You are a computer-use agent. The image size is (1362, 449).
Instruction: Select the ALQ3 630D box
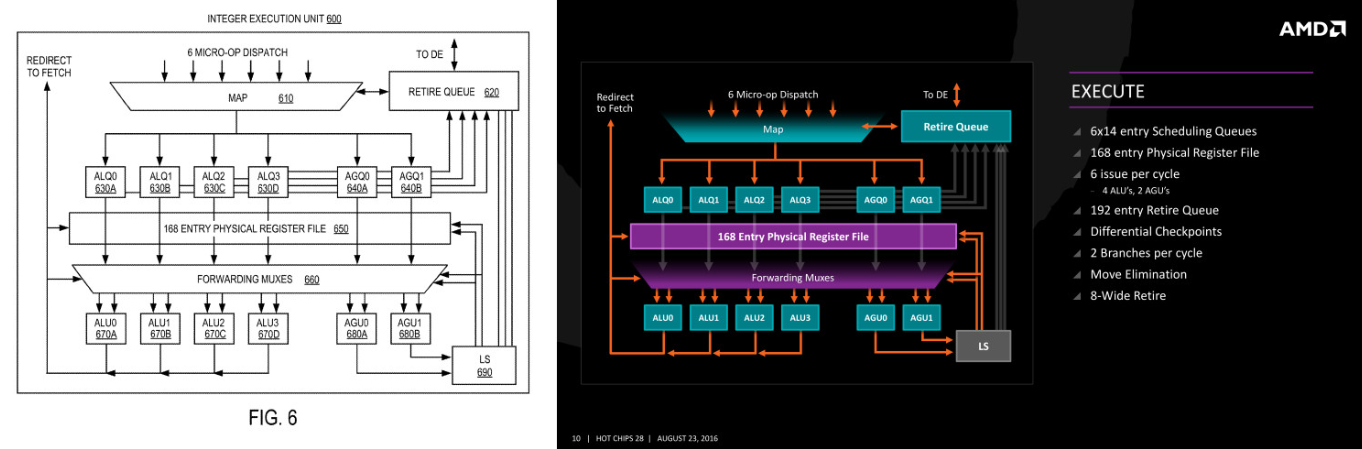point(268,181)
